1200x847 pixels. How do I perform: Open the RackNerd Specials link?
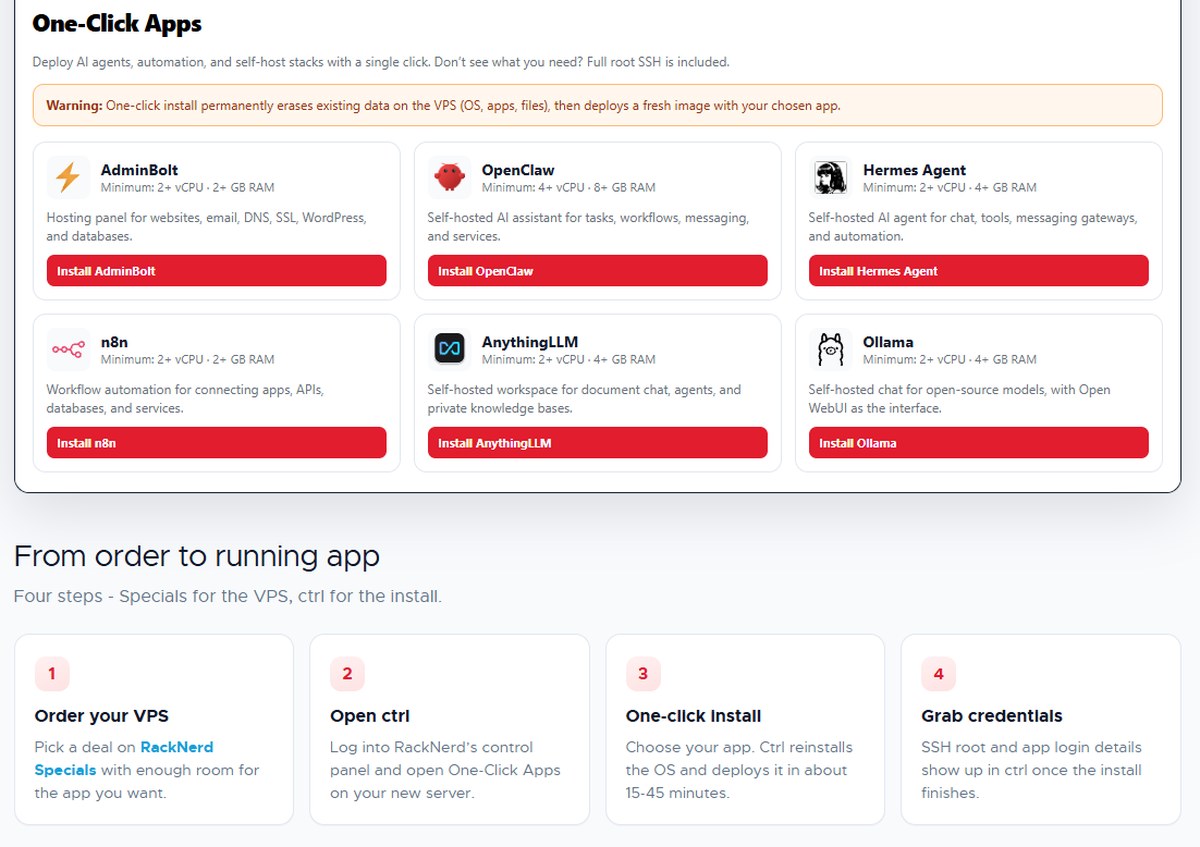124,758
